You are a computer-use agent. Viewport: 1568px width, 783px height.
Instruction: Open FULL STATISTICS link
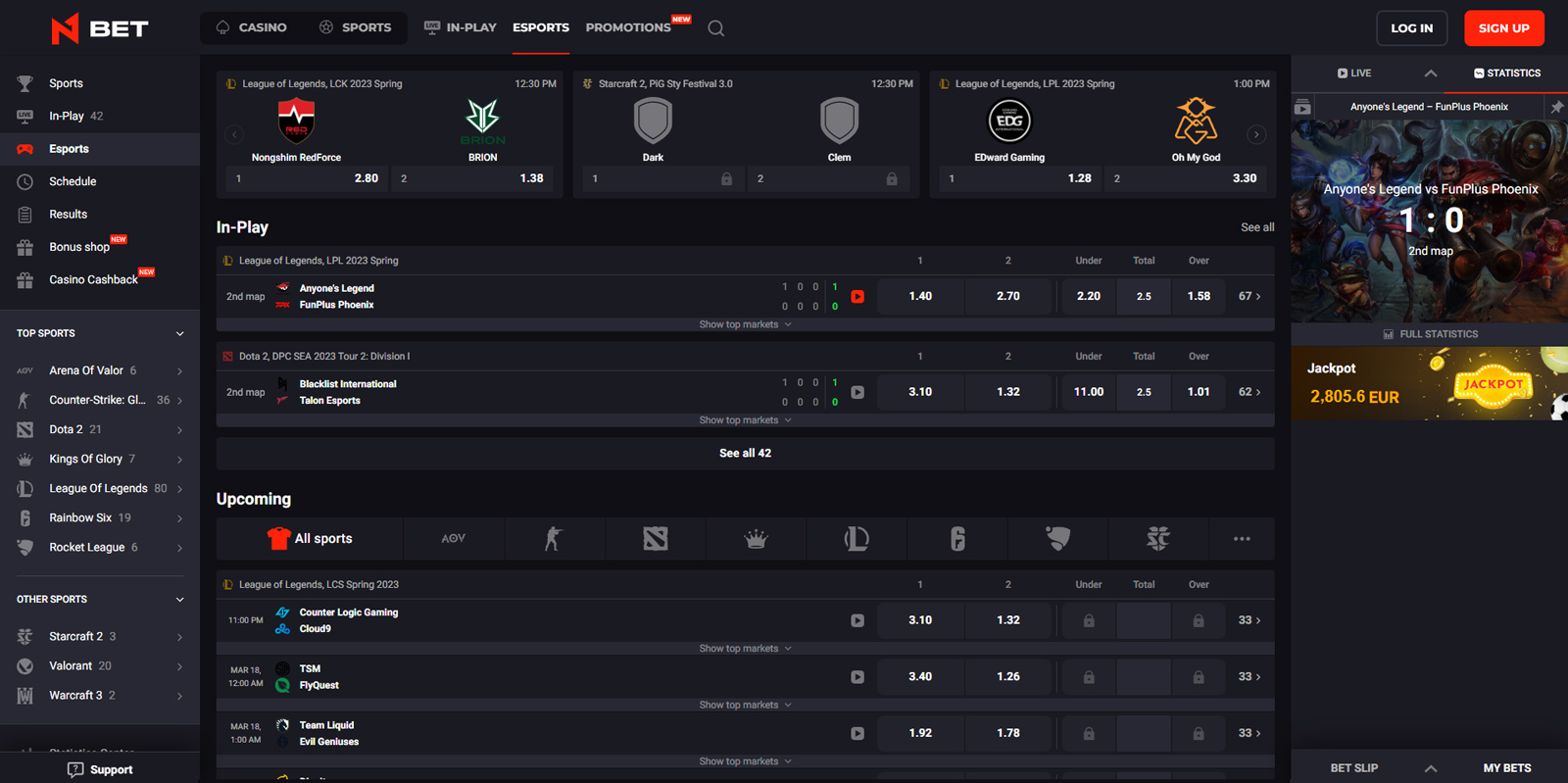(1430, 334)
